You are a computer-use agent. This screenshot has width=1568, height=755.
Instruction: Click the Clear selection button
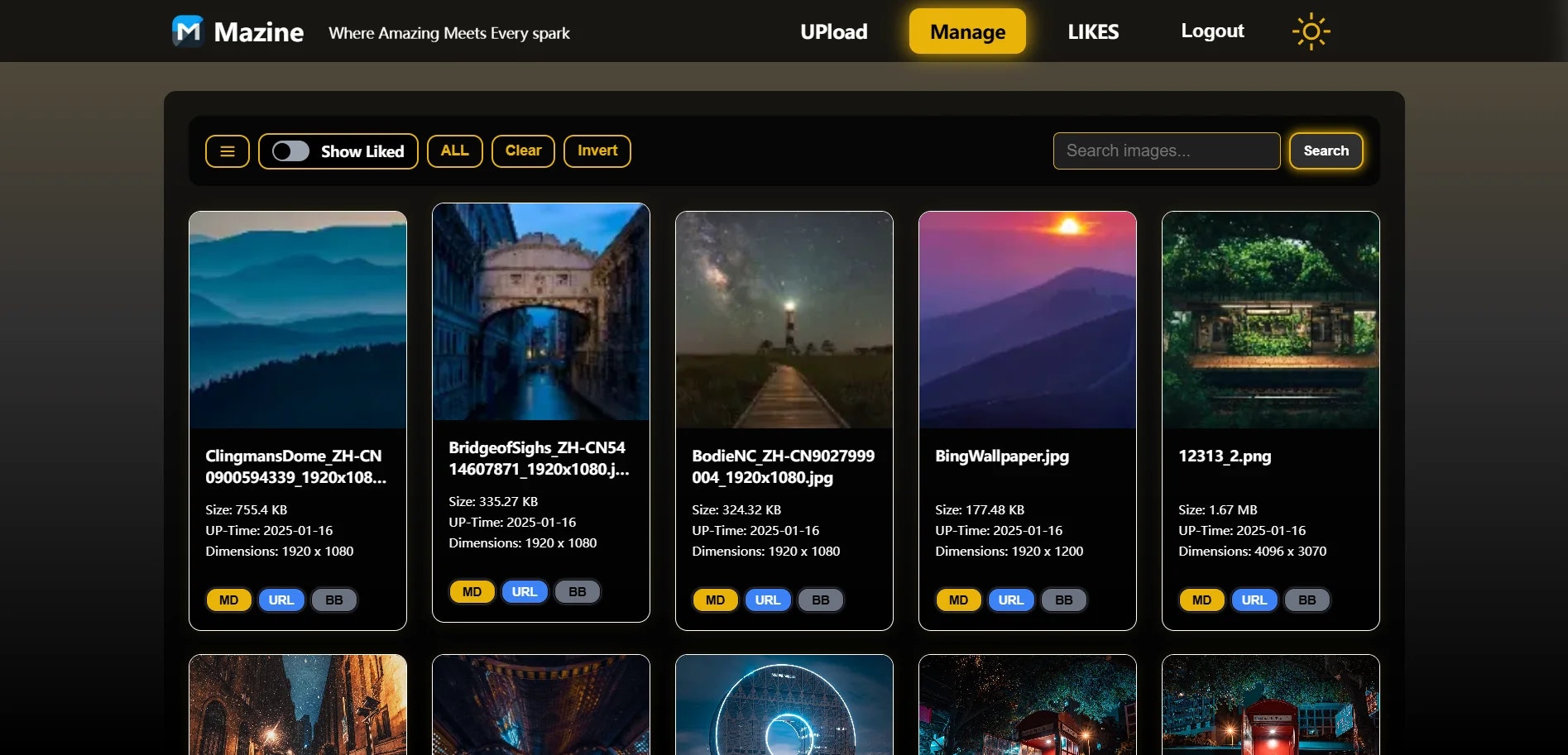point(523,151)
